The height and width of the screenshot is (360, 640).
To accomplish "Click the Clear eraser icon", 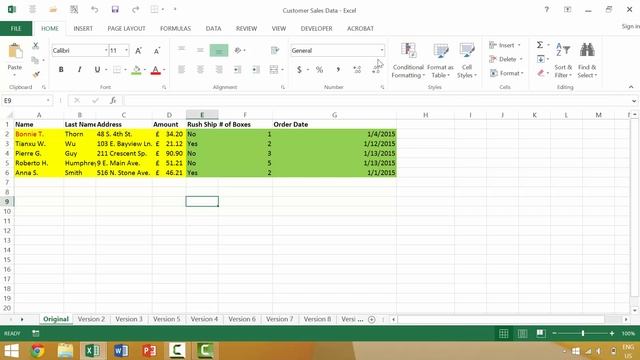I will coord(541,73).
